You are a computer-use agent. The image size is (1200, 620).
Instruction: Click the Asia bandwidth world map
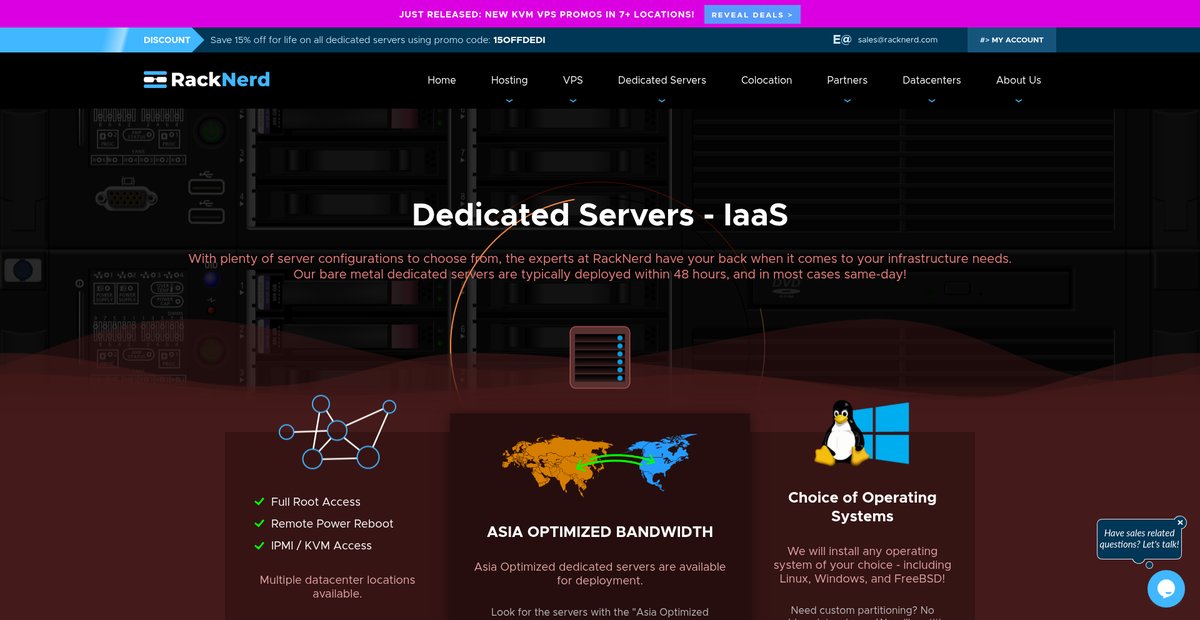point(600,464)
